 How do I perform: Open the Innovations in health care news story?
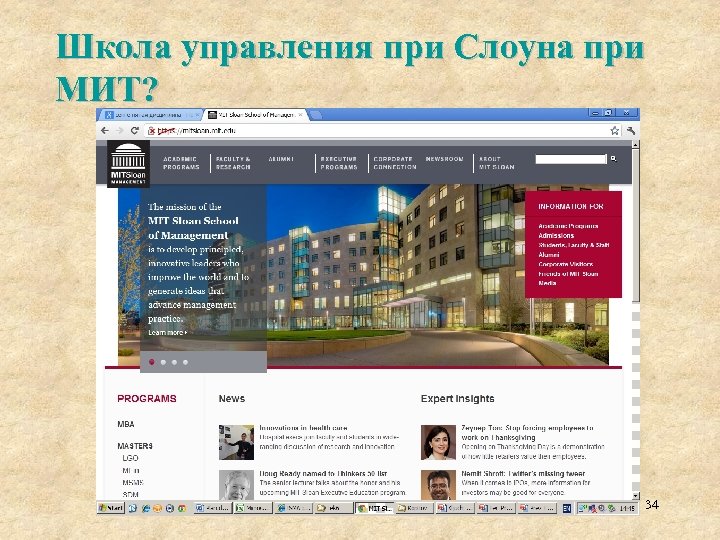click(x=304, y=428)
